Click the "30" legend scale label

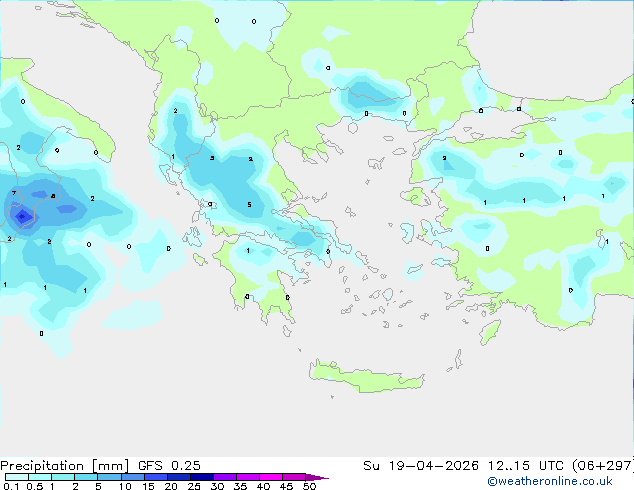[217, 486]
